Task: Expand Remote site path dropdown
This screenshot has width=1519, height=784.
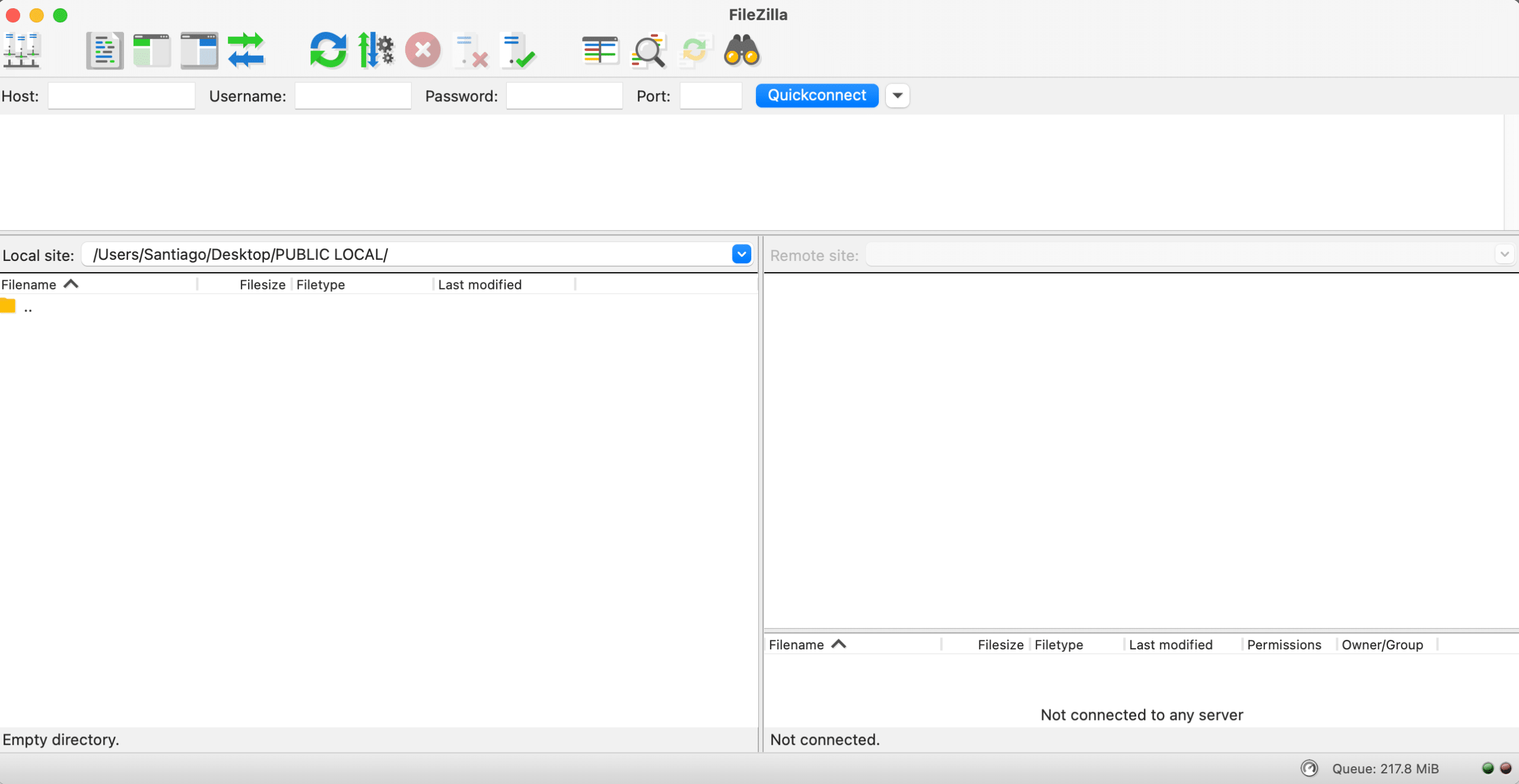Action: (1504, 254)
